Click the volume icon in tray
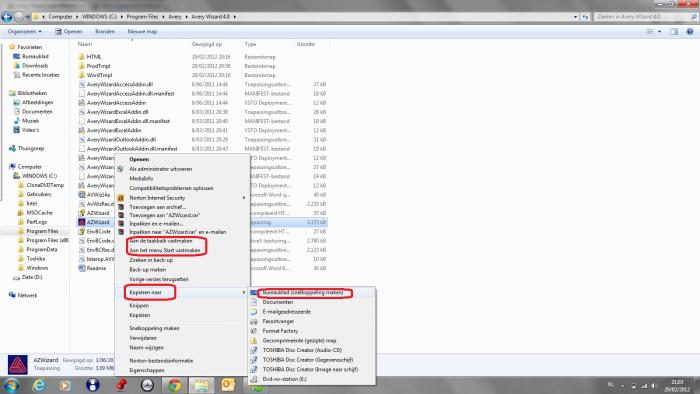Screen dimensions: 700x394 654,386
